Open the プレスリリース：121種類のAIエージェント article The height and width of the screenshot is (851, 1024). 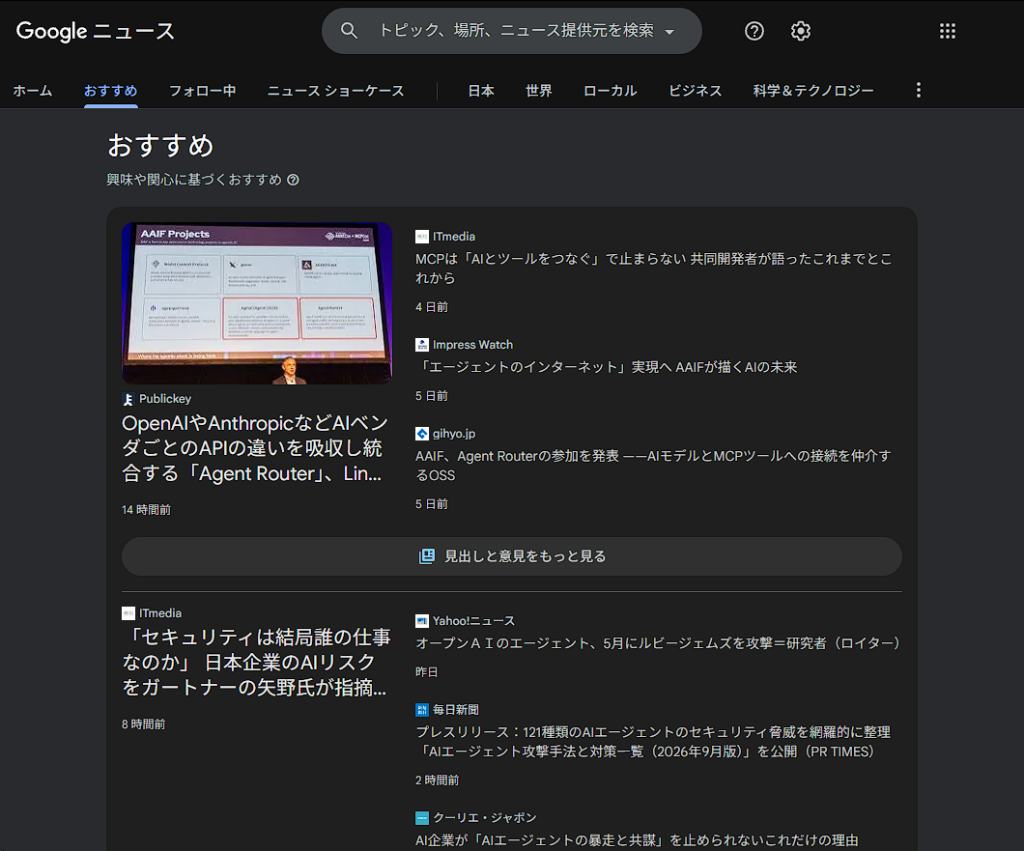pyautogui.click(x=653, y=741)
